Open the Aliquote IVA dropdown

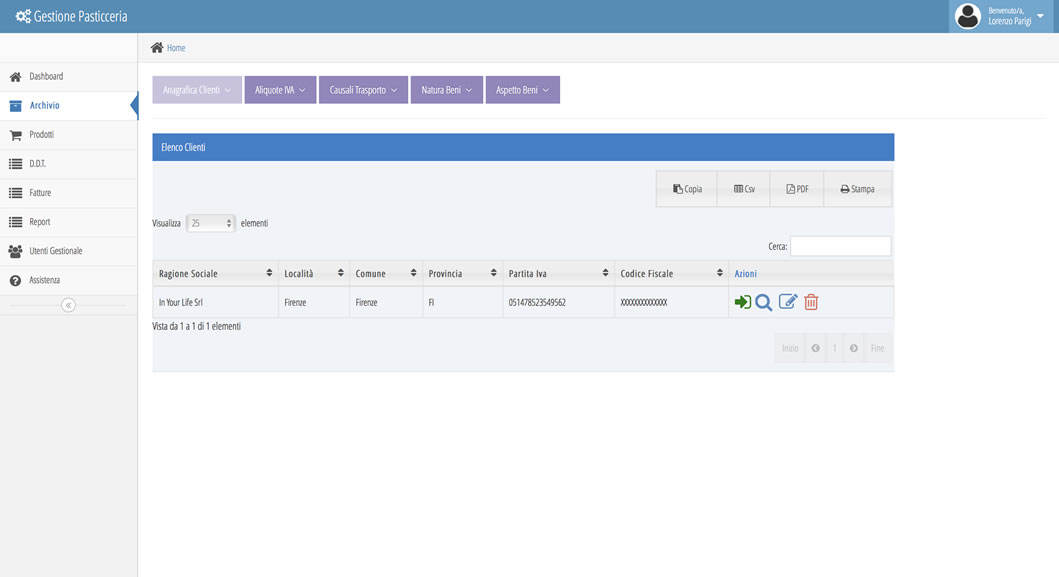click(x=280, y=90)
